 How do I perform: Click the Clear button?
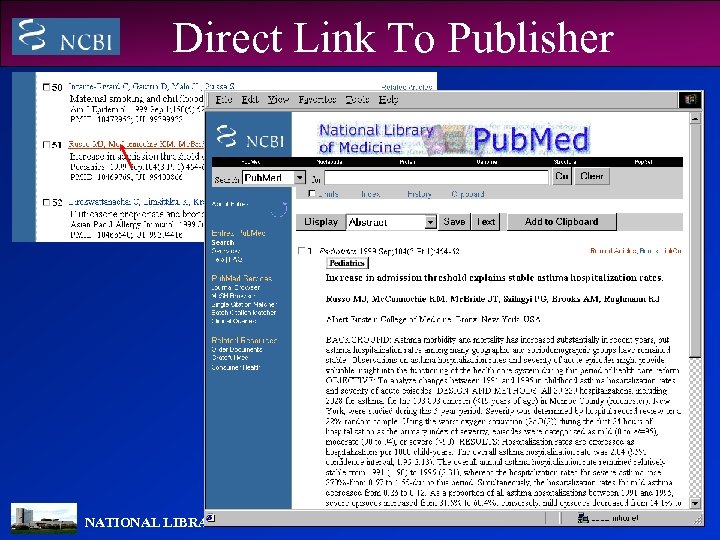click(x=591, y=176)
